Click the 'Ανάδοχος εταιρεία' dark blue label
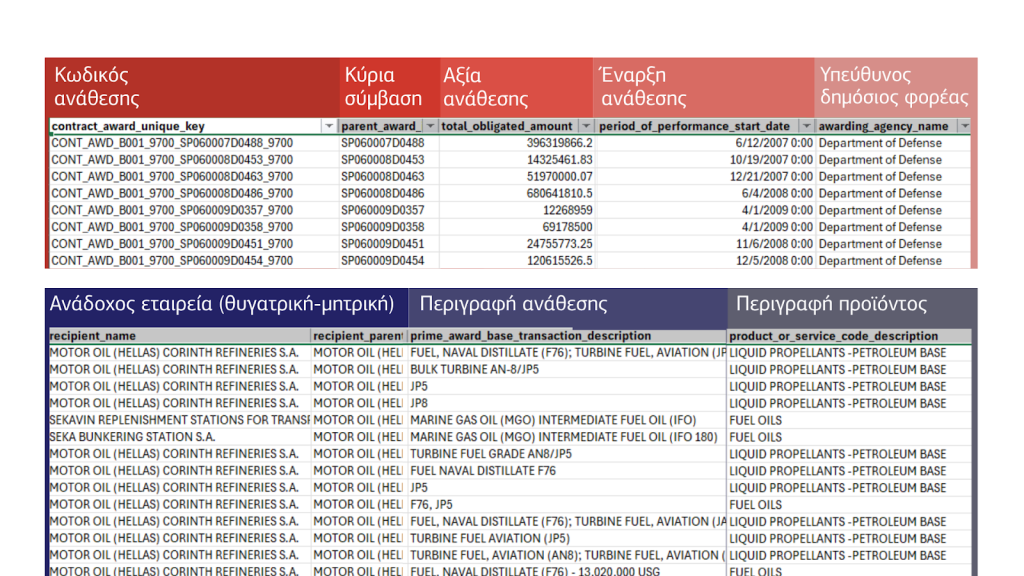Screen dimensions: 1024x576 (226, 305)
